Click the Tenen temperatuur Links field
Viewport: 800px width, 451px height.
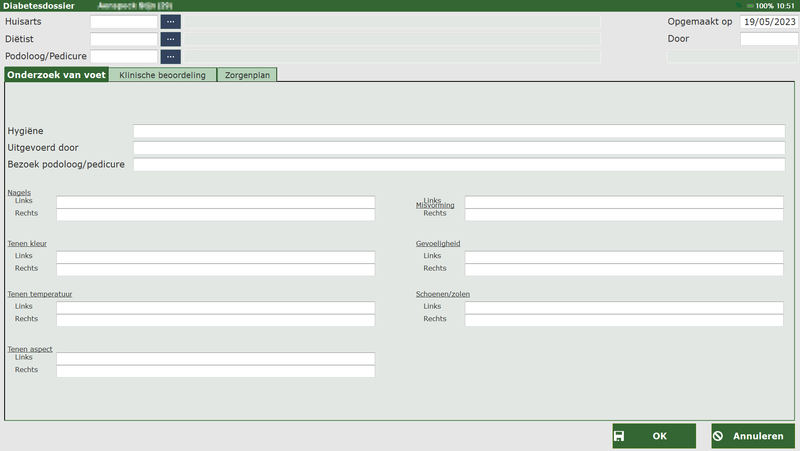point(215,308)
